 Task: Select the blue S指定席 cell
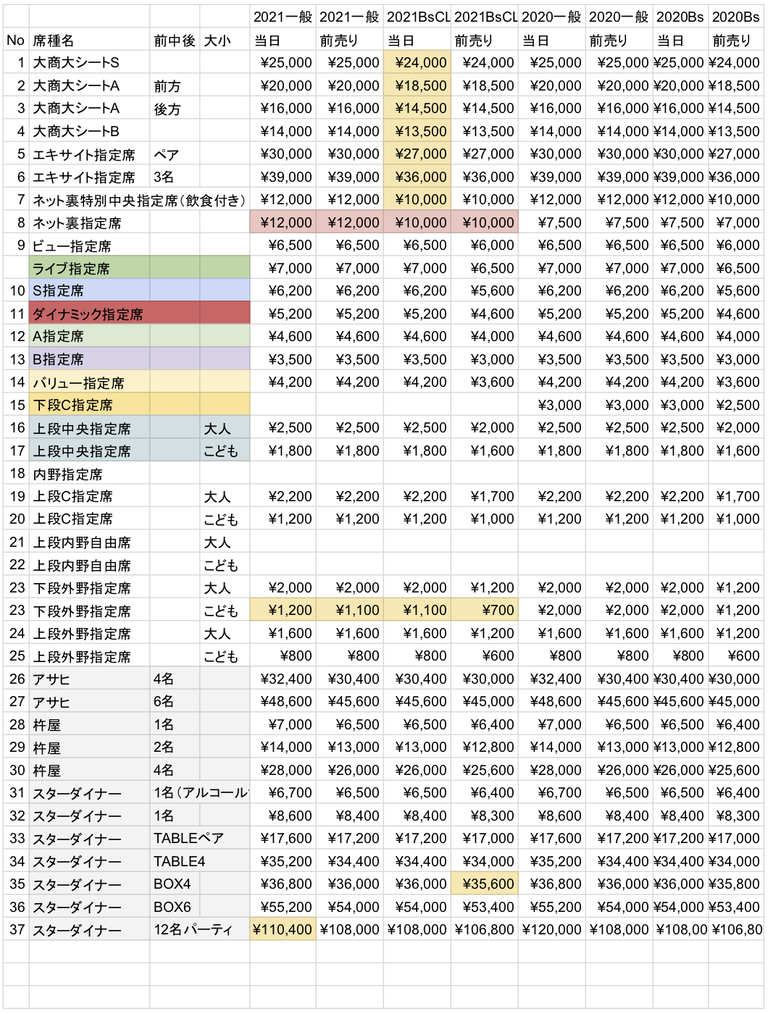pos(90,291)
